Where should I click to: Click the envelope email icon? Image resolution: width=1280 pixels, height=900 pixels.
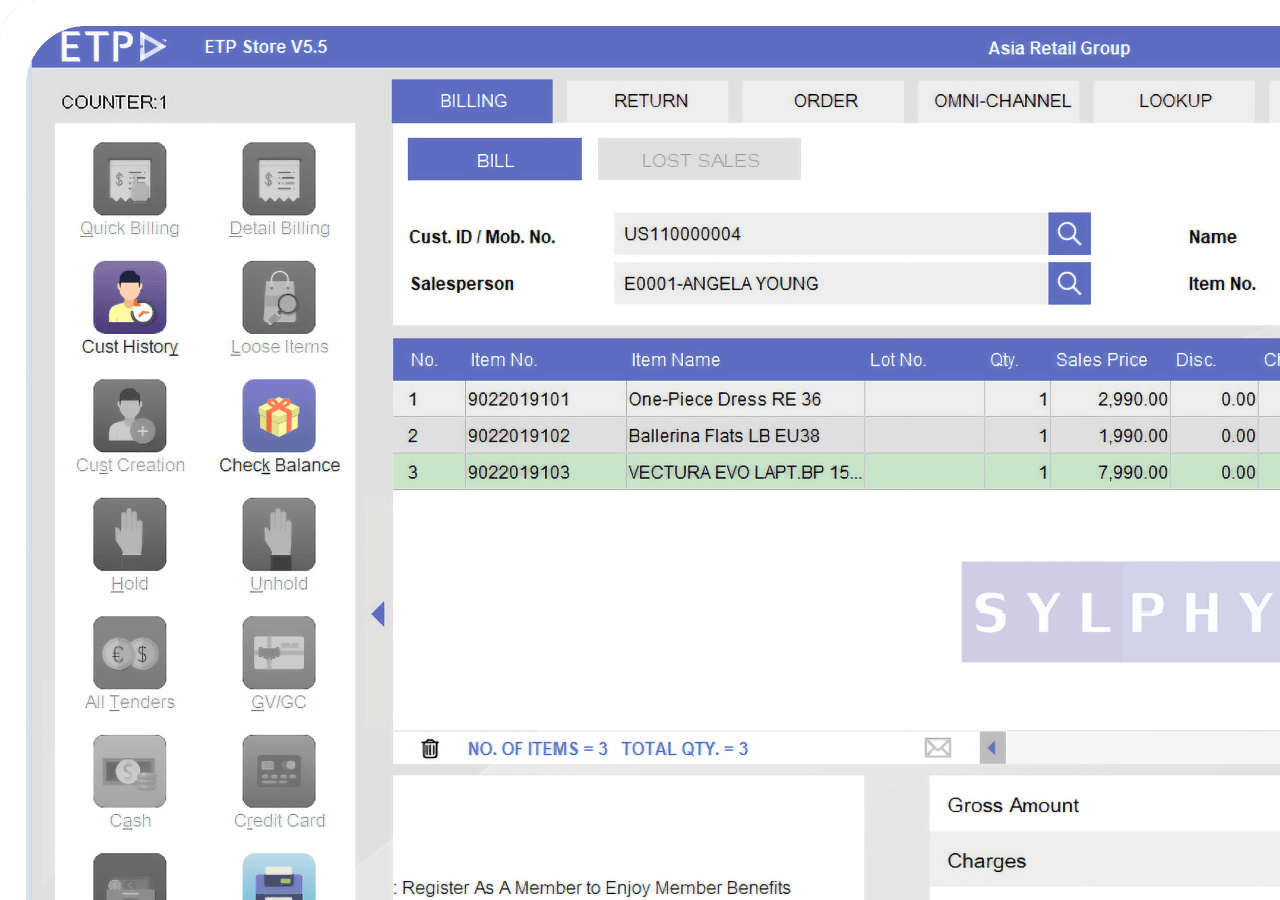pyautogui.click(x=937, y=748)
